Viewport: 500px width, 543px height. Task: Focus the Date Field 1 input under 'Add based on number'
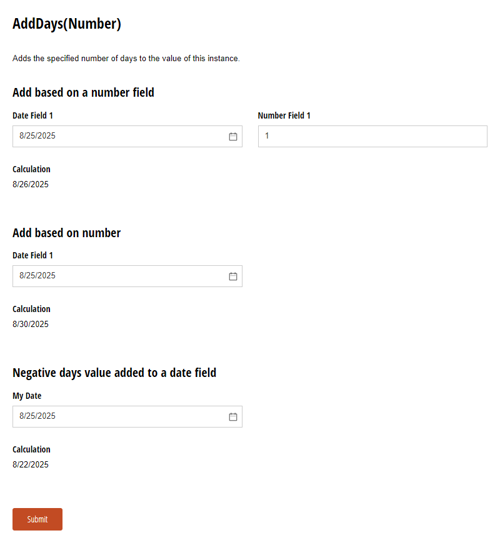[127, 276]
